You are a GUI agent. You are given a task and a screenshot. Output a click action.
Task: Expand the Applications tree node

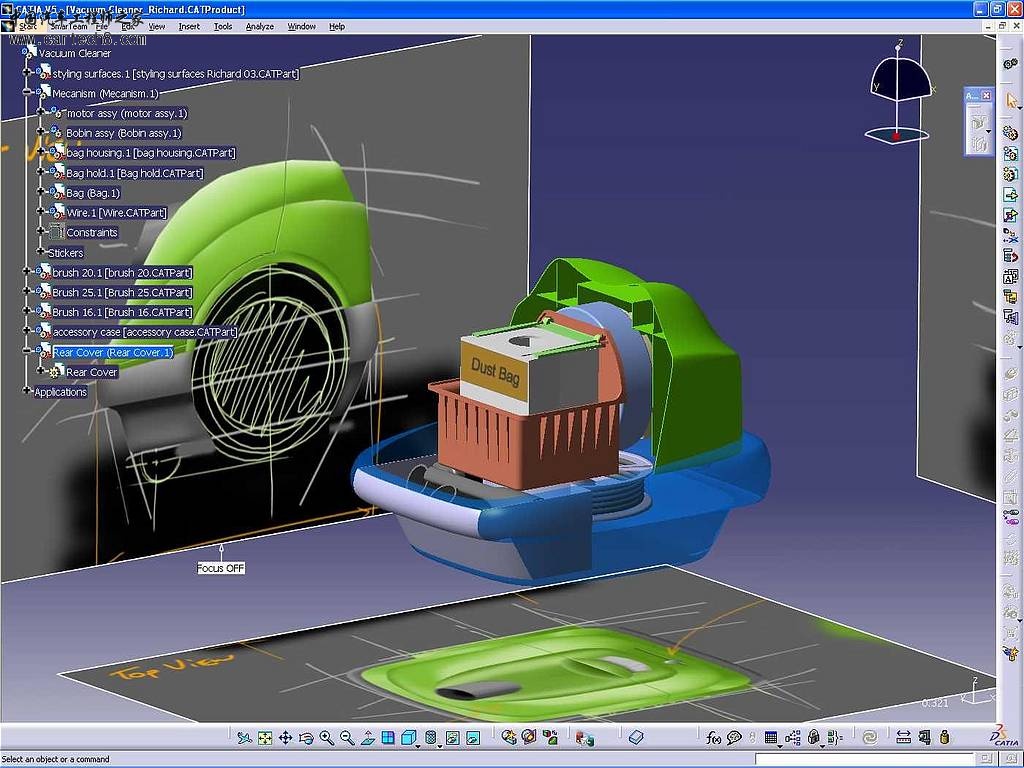(x=28, y=392)
